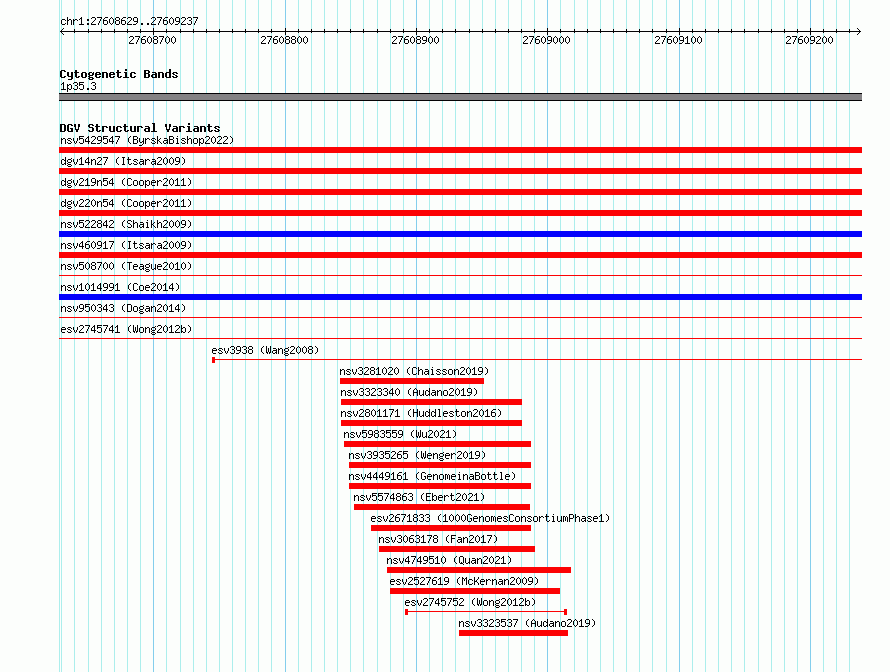
Task: Select the nsv5983559 (Wu2021) red bar
Action: coord(437,444)
